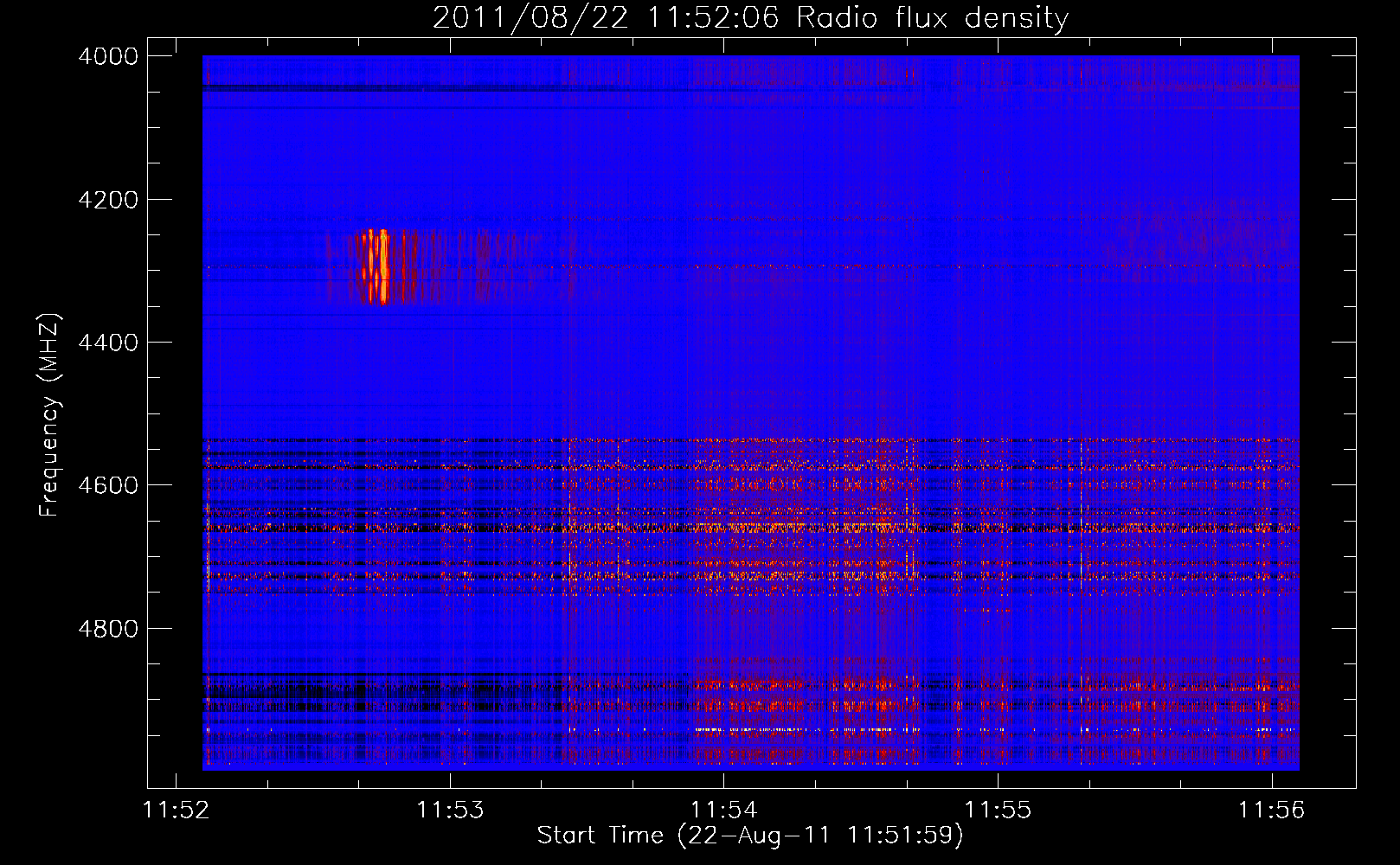This screenshot has height=865, width=1400.
Task: Click the 11:56 time tick label
Action: pos(1271,810)
